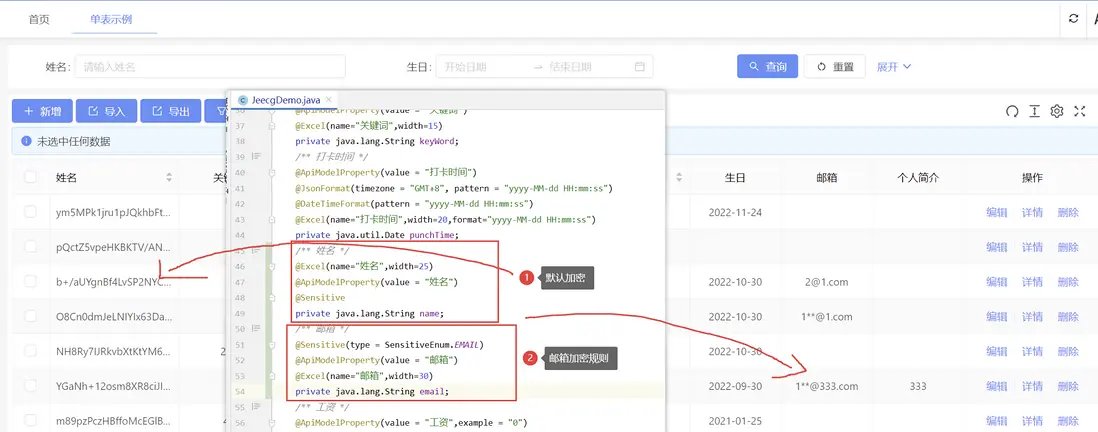This screenshot has height=432, width=1098.
Task: Sort the table by the 姓名 column arrows
Action: 169,178
